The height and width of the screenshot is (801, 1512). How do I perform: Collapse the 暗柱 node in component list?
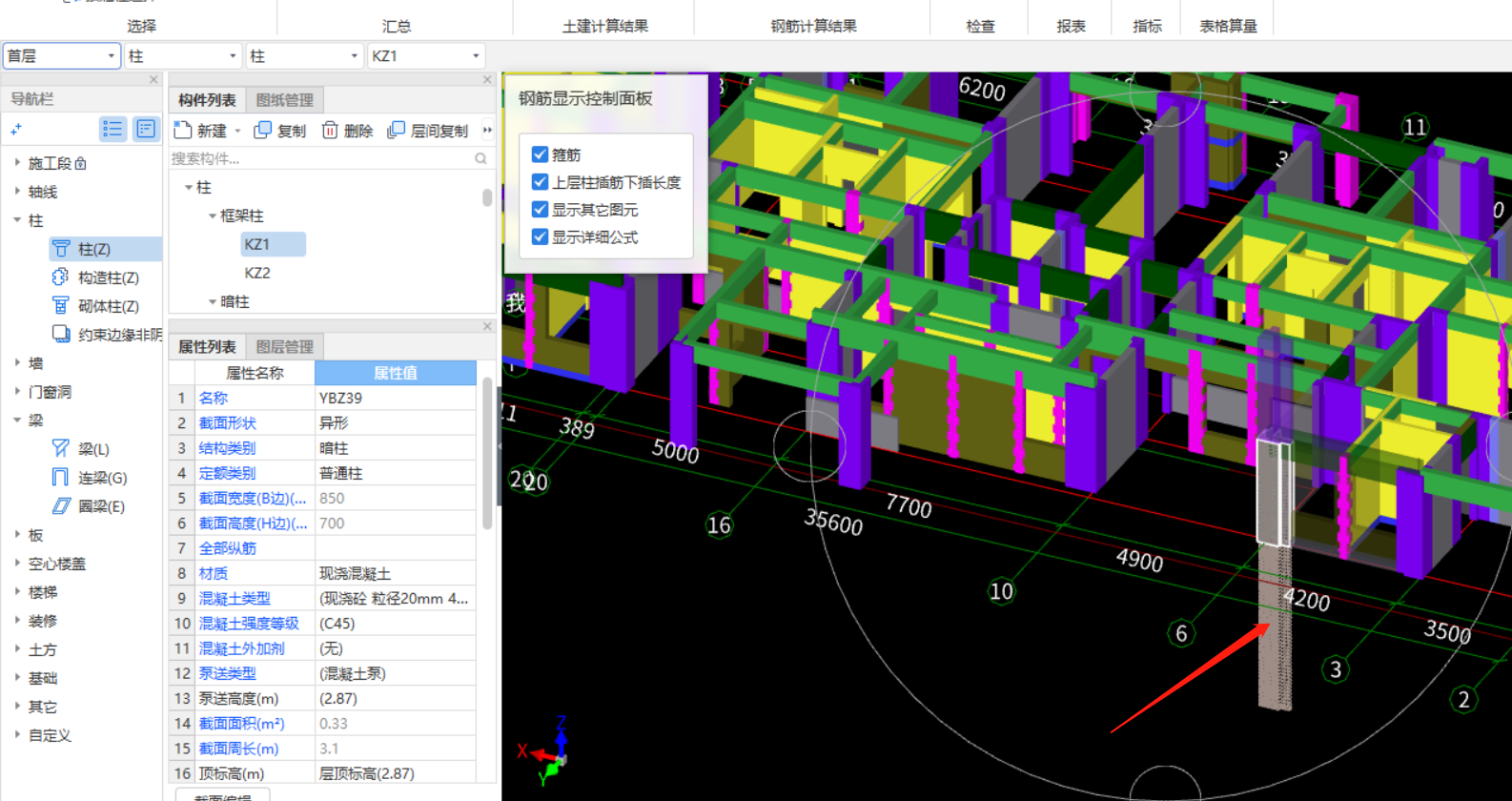click(x=212, y=302)
